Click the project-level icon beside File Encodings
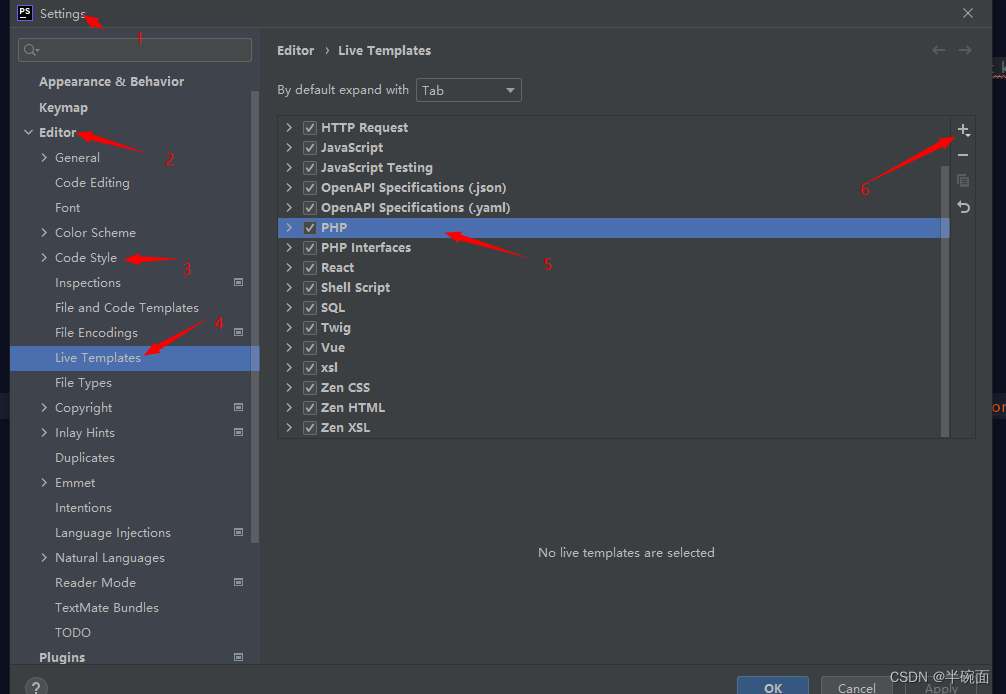 click(238, 332)
